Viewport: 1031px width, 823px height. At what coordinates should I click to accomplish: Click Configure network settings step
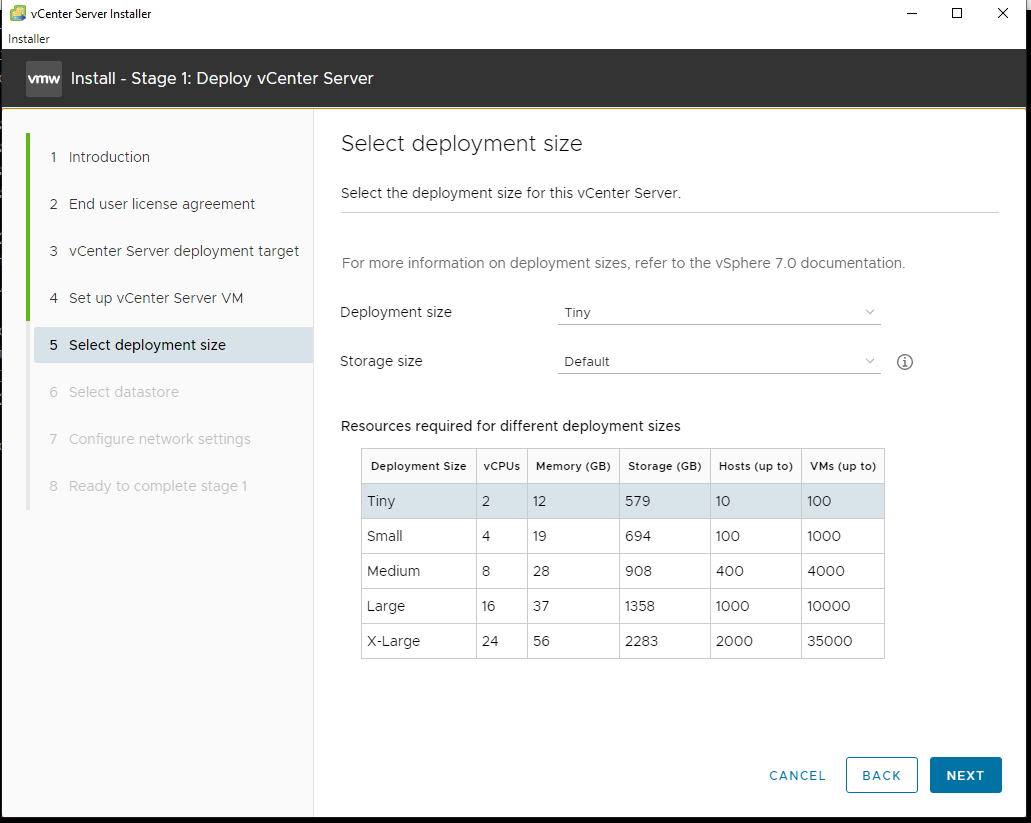[150, 439]
